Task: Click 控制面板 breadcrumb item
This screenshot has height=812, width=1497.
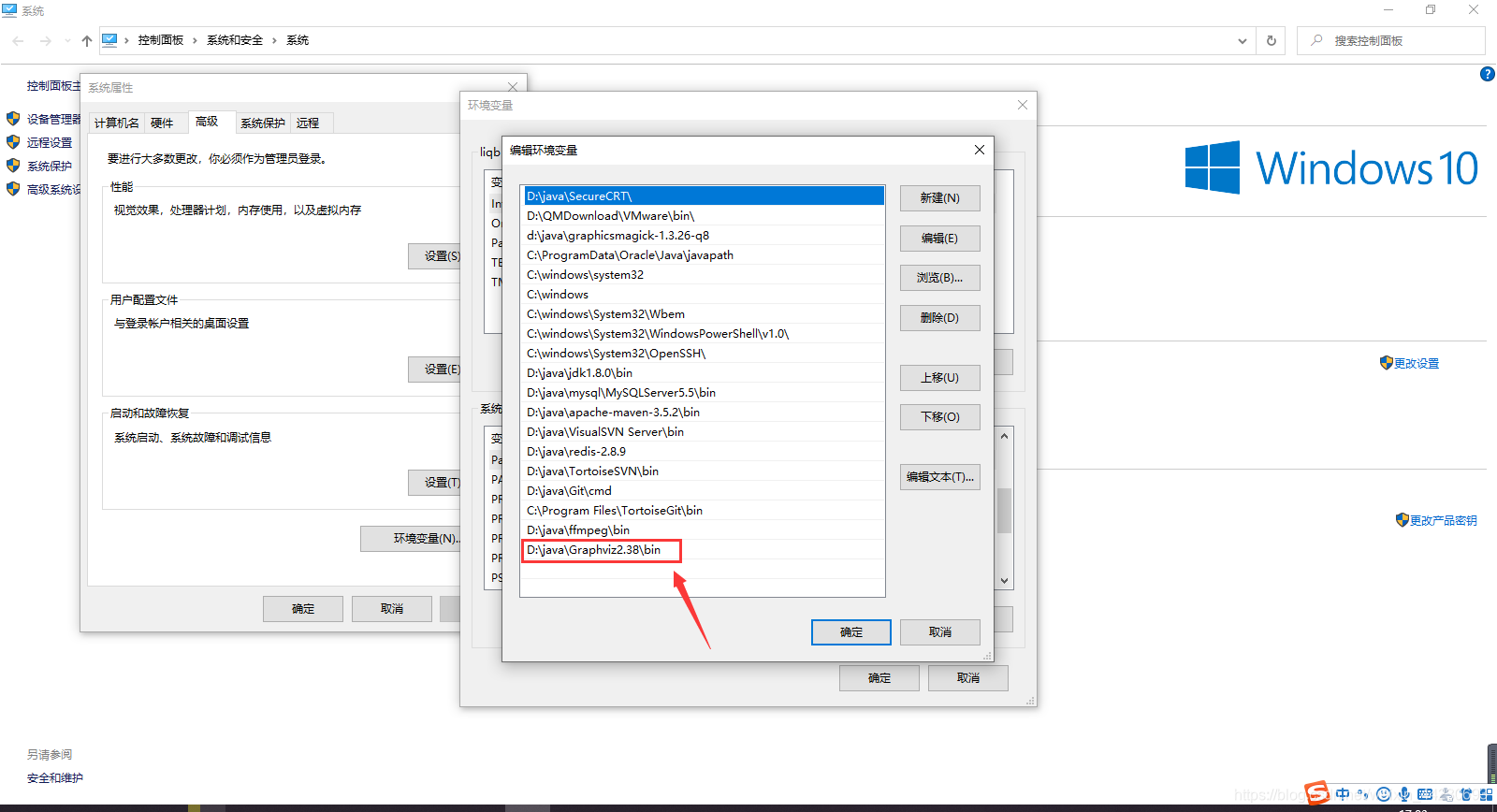Action: [x=161, y=40]
